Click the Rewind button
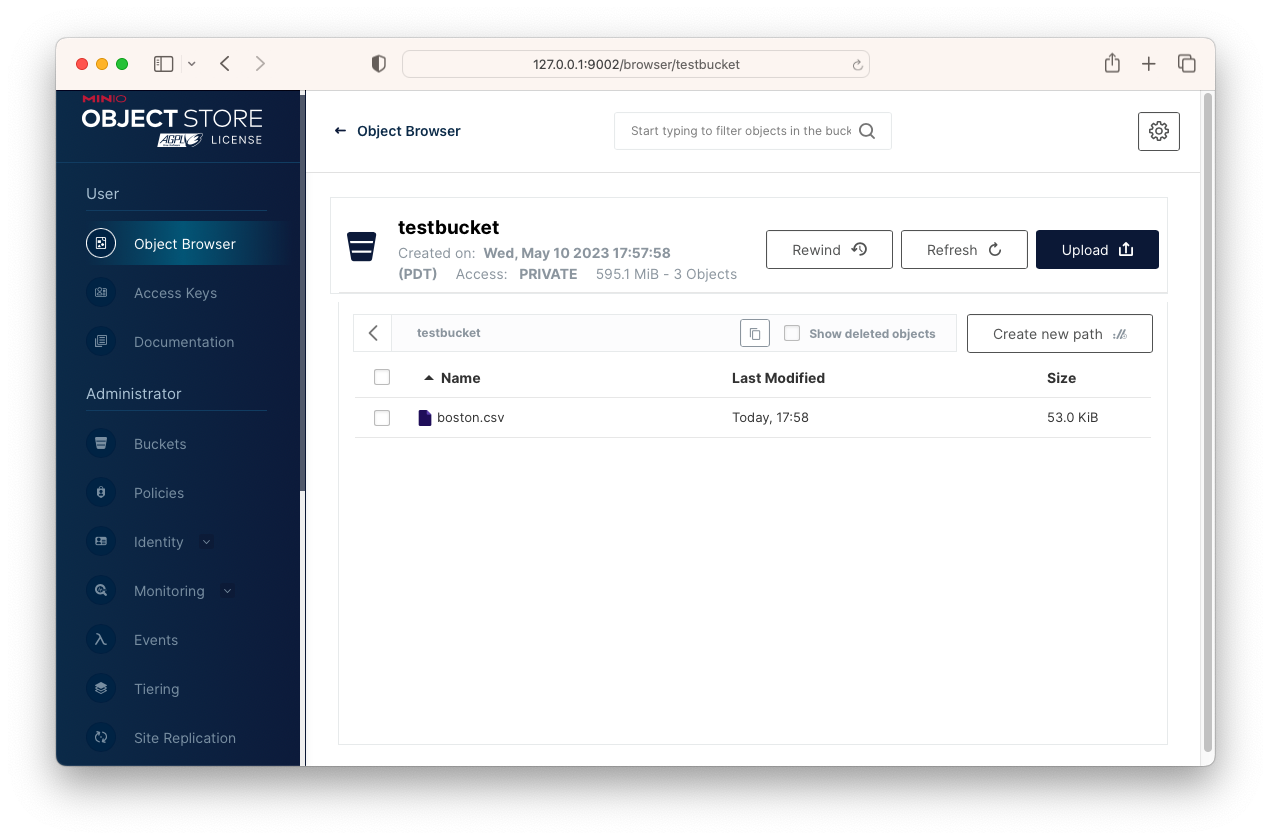Screen dimensions: 1271x840 click(829, 250)
